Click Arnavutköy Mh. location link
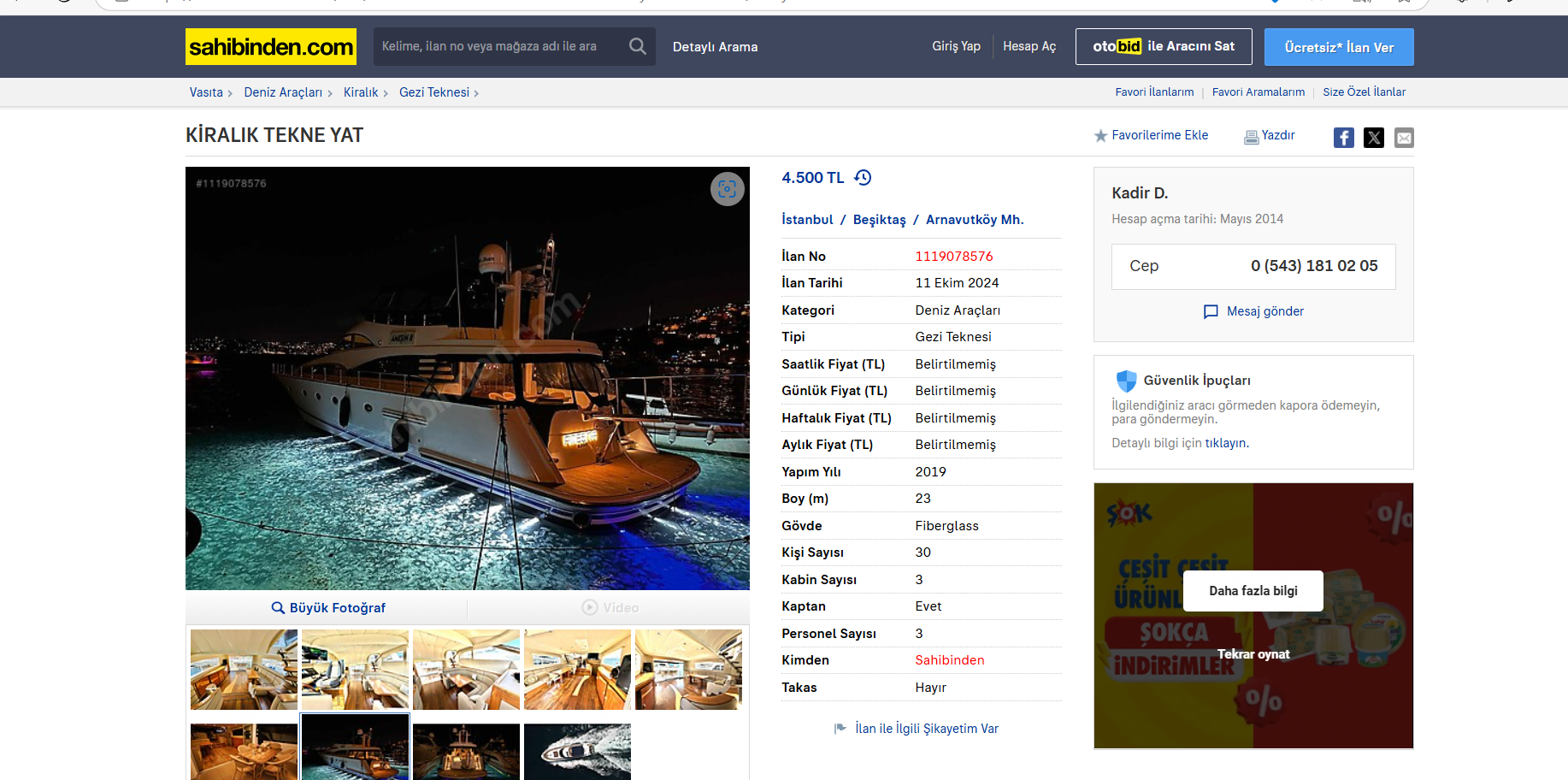This screenshot has width=1568, height=780. (x=975, y=220)
